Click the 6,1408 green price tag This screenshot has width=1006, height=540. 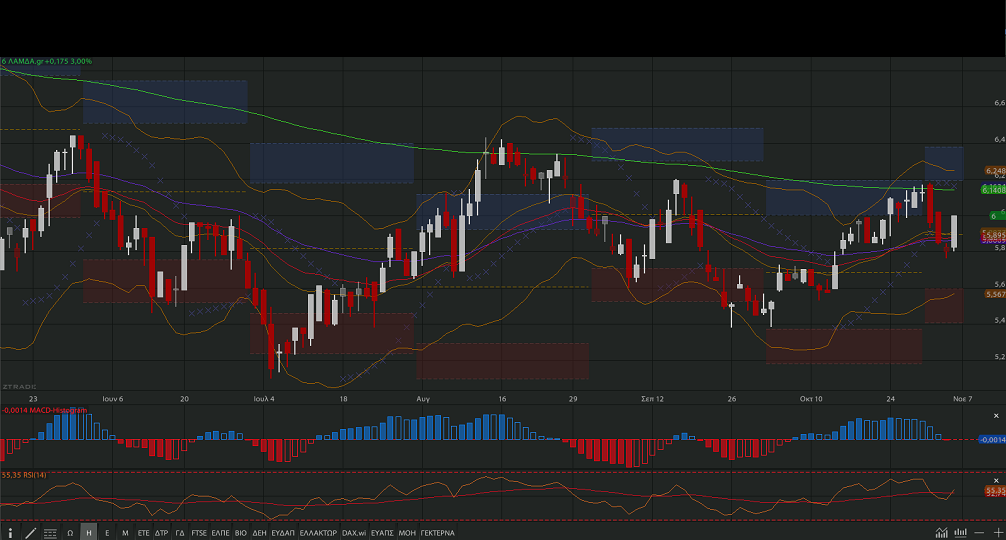[x=994, y=189]
